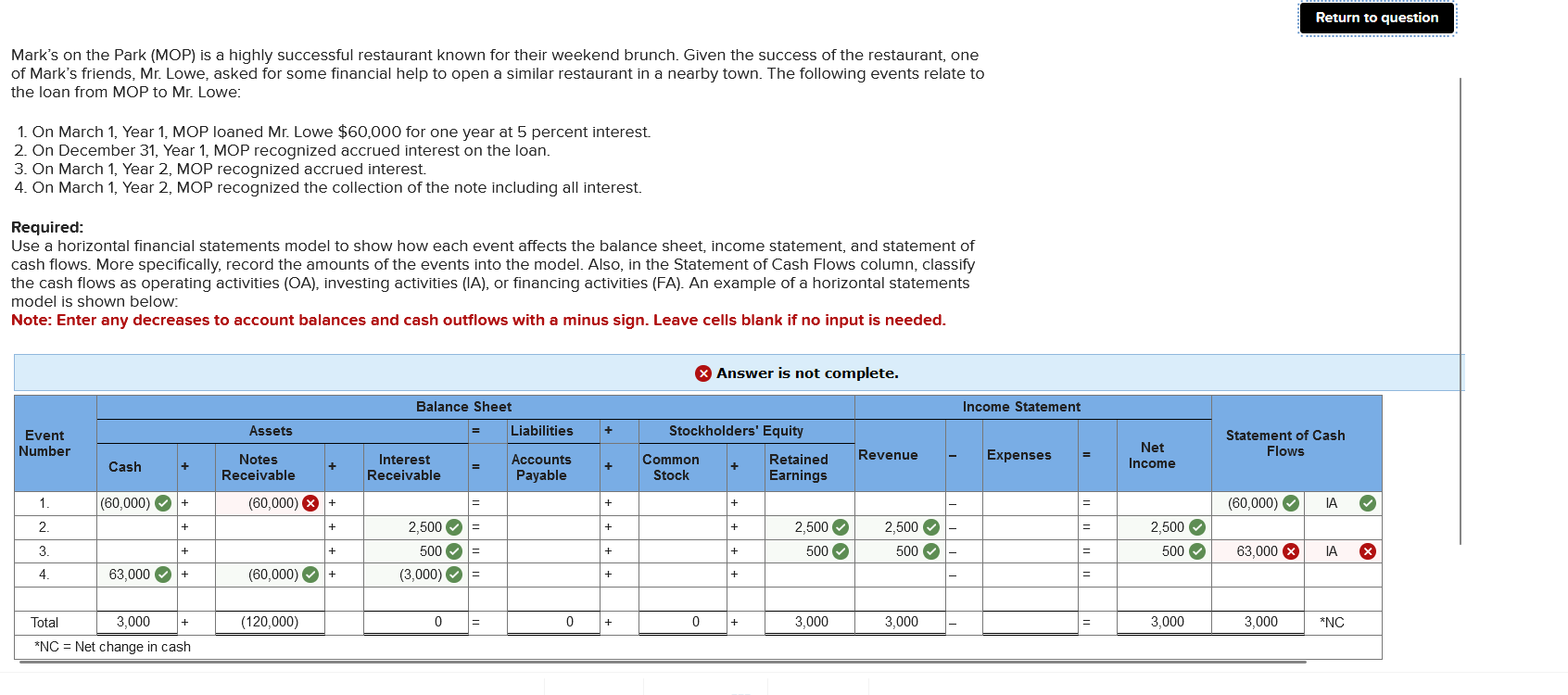
Task: Open event 3 cash flow classification IA dropdown
Action: click(1343, 551)
